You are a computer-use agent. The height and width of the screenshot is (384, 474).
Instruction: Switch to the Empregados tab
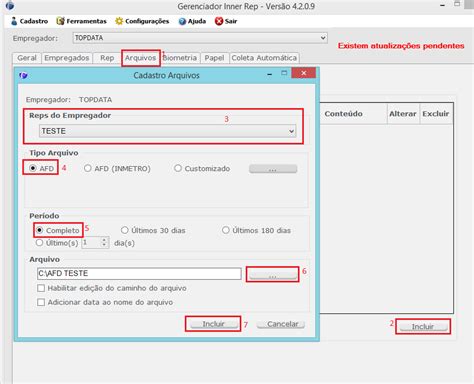[x=67, y=58]
